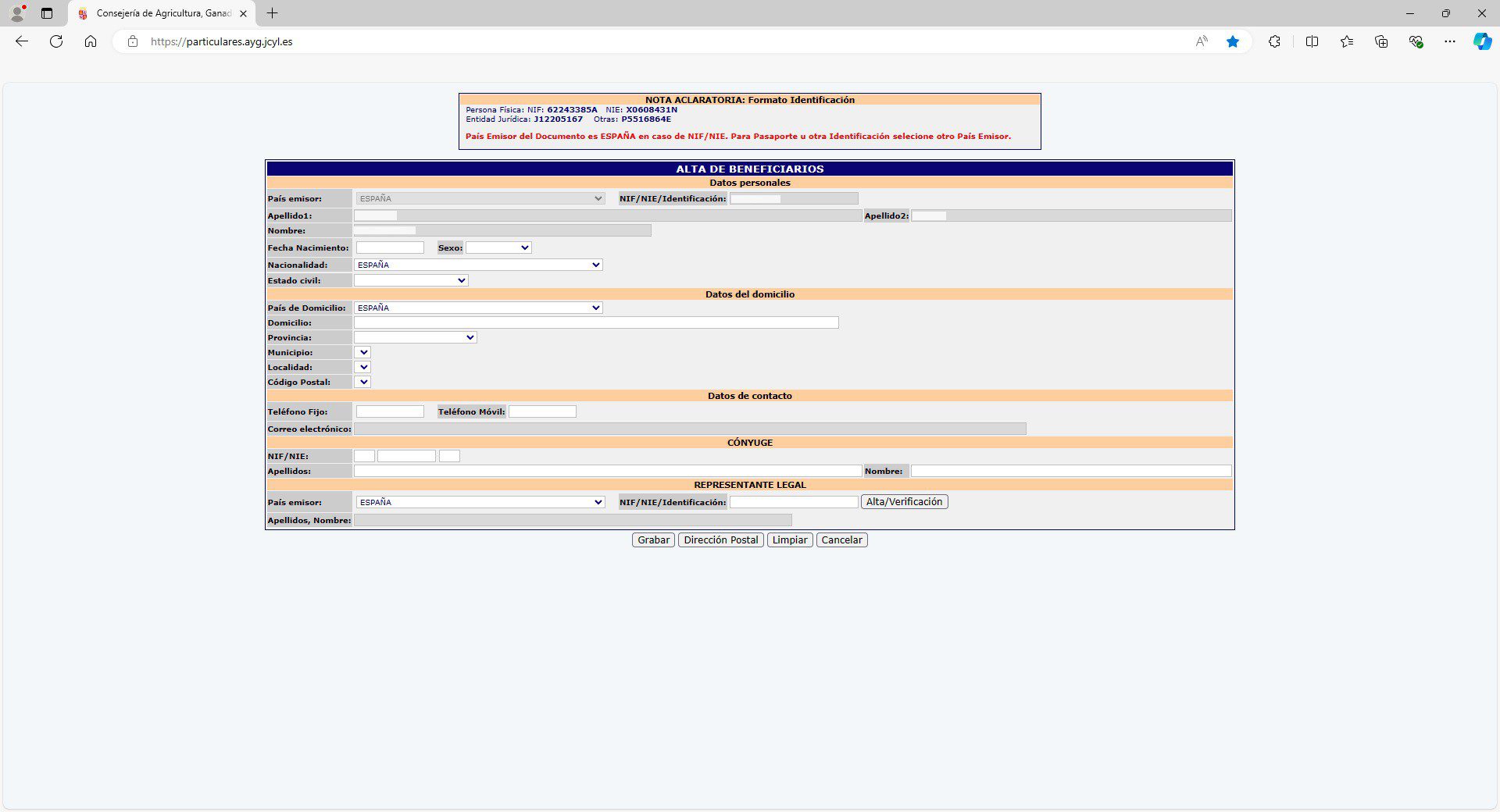1500x812 pixels.
Task: Click the Grabar button
Action: click(653, 540)
